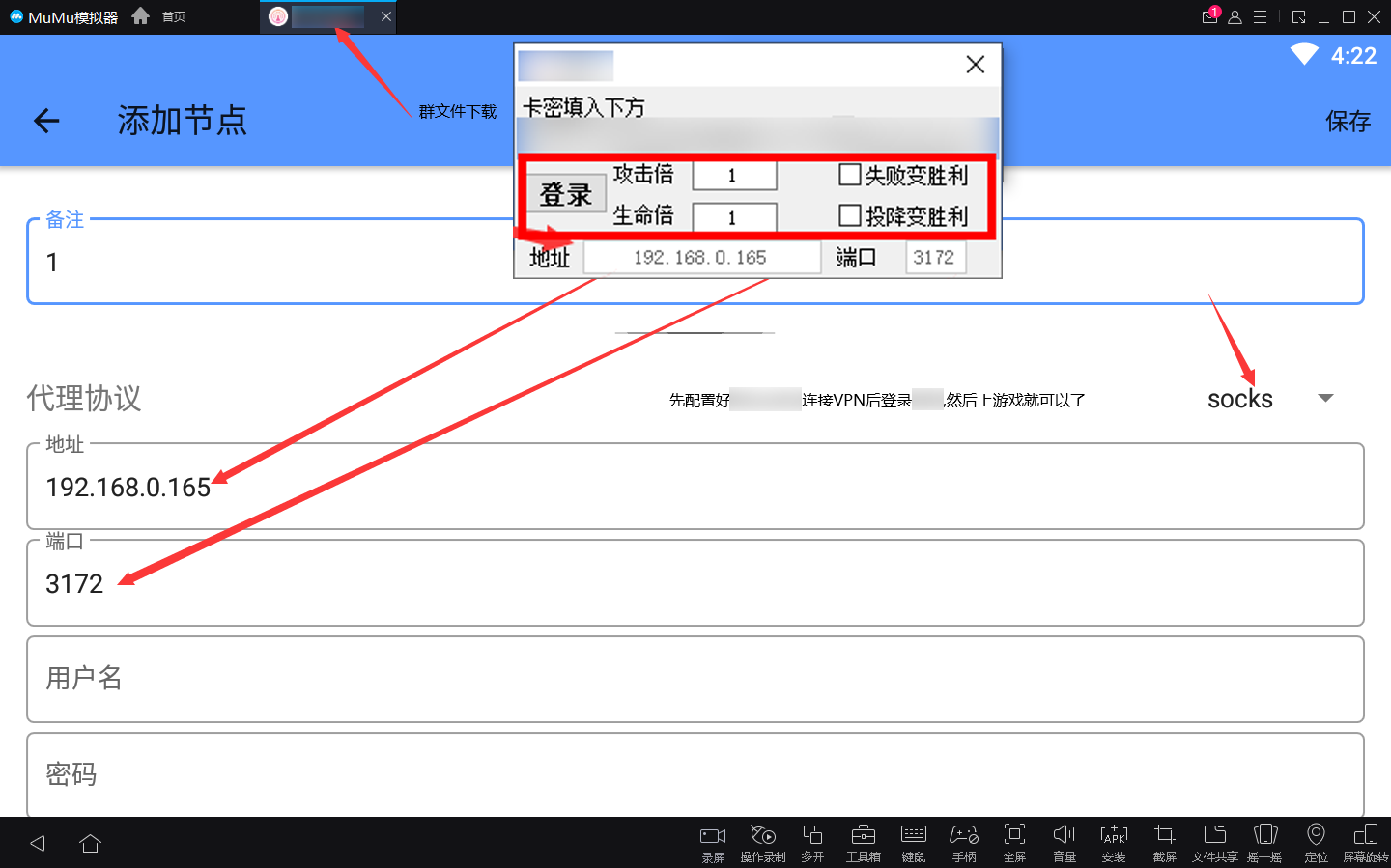Edit the 攻击倍 value box
This screenshot has height=868, width=1391.
(x=734, y=175)
